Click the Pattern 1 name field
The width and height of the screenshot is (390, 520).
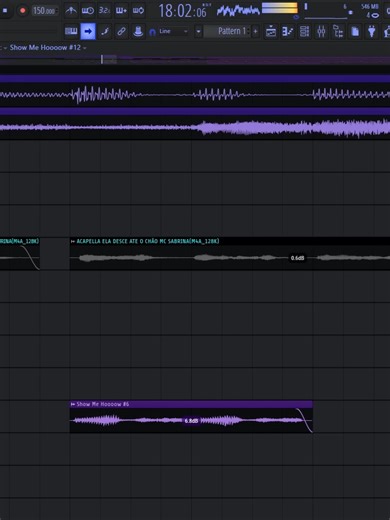pos(228,31)
